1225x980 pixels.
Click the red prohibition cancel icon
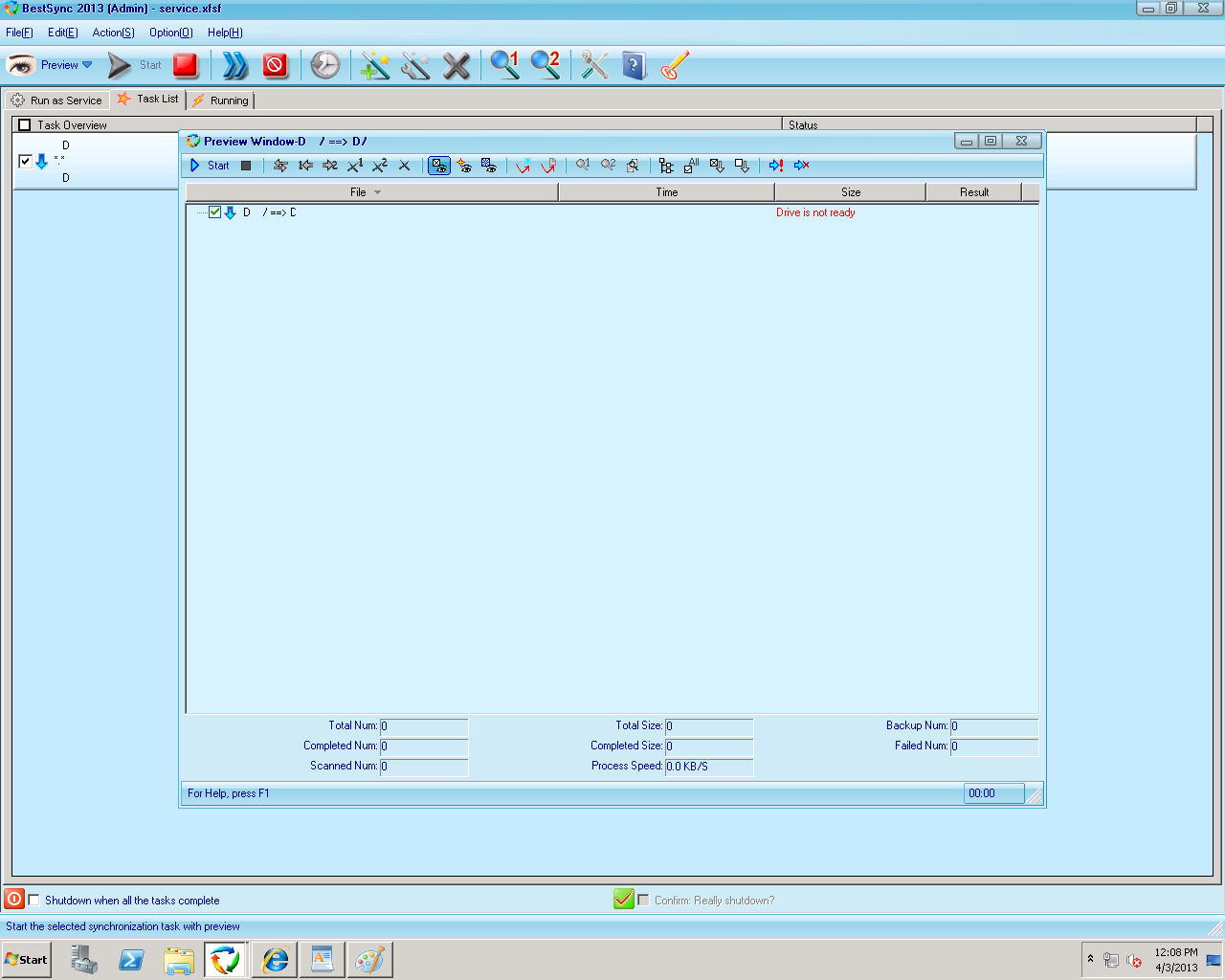pyautogui.click(x=276, y=65)
